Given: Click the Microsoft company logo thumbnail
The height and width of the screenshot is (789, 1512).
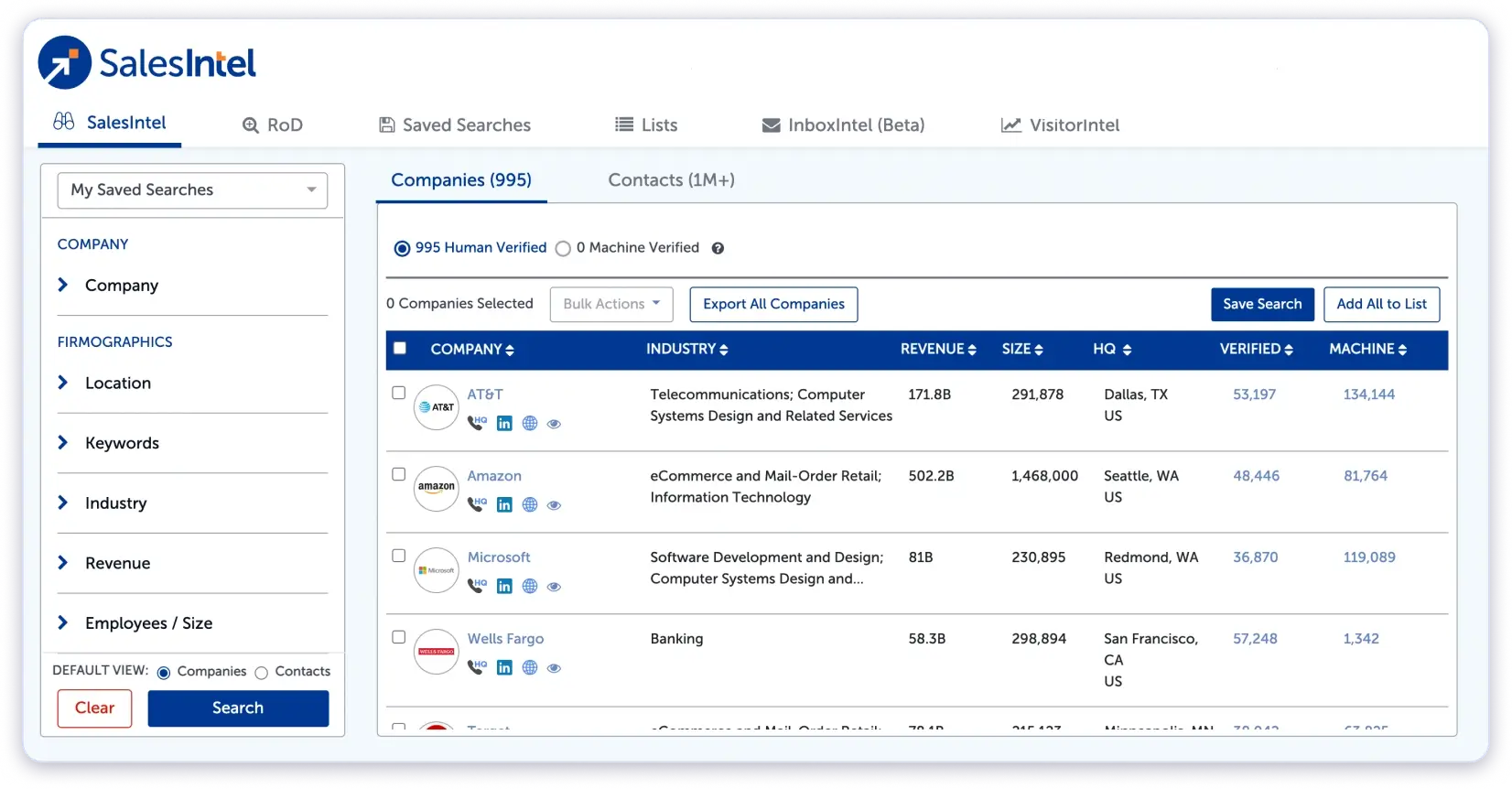Looking at the screenshot, I should (437, 570).
